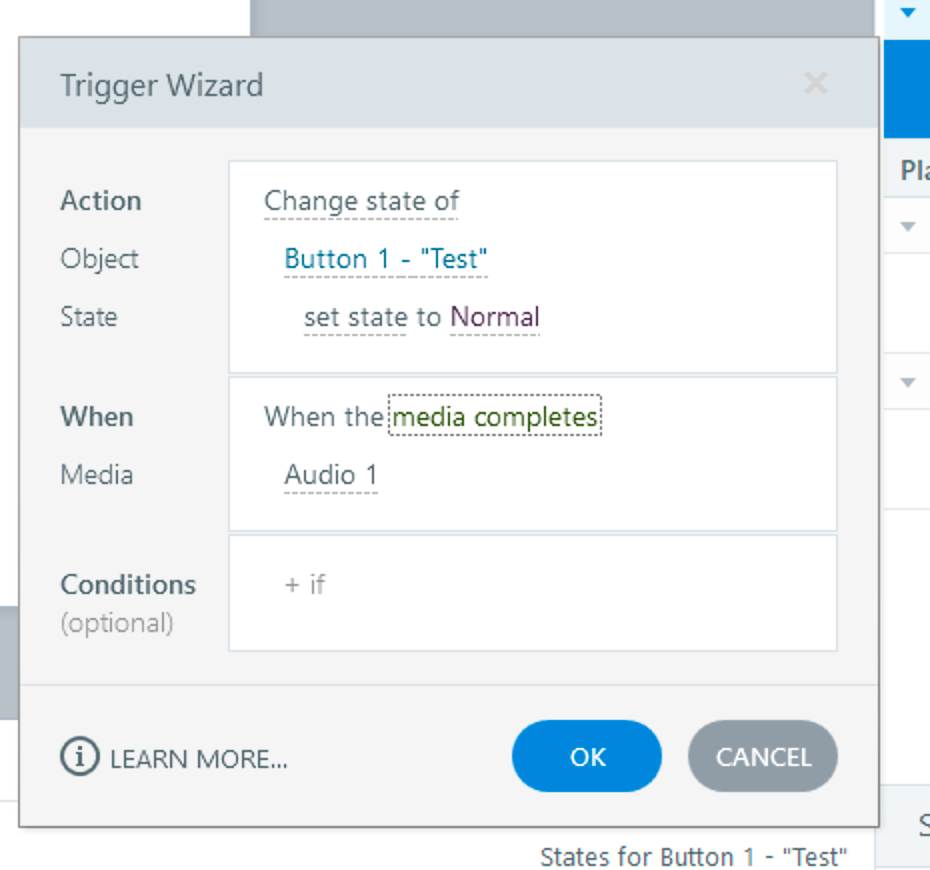
Task: Click the "States for Button 1" label
Action: (693, 857)
